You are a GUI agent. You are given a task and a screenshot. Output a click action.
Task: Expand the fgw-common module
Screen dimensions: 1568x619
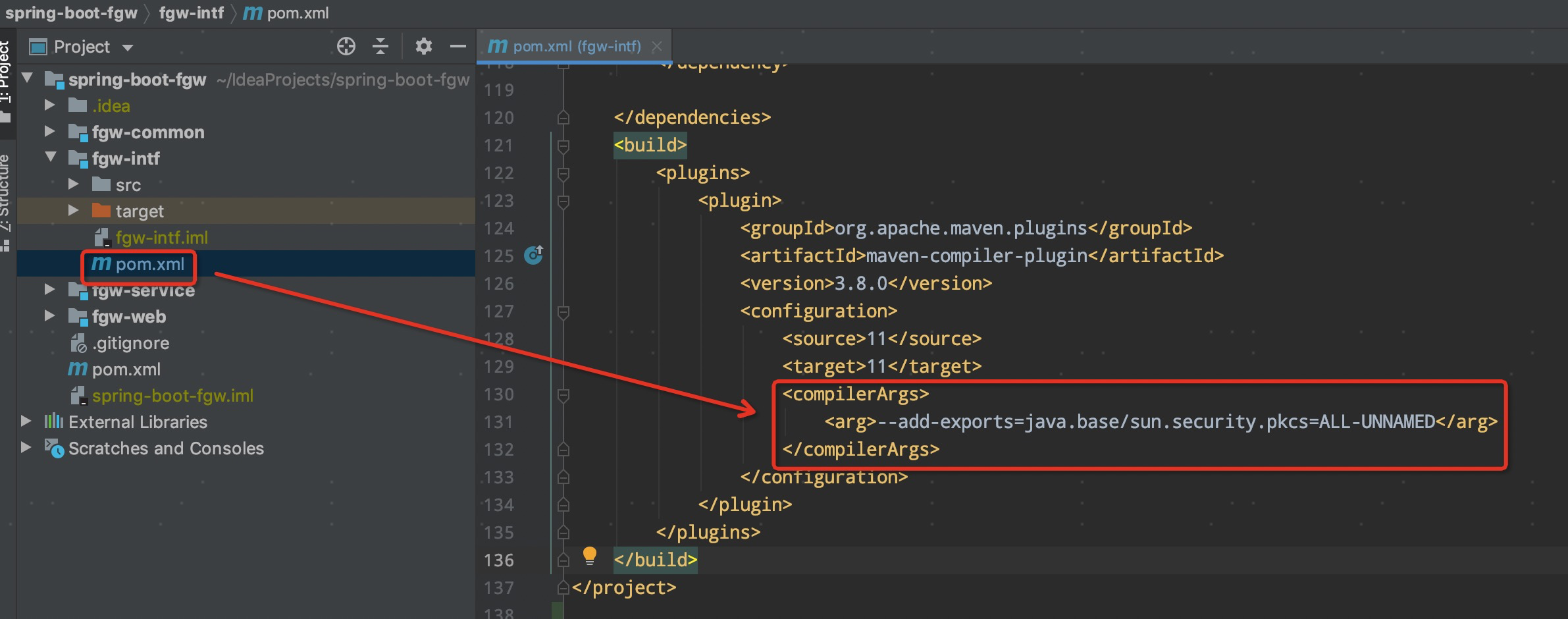(50, 132)
